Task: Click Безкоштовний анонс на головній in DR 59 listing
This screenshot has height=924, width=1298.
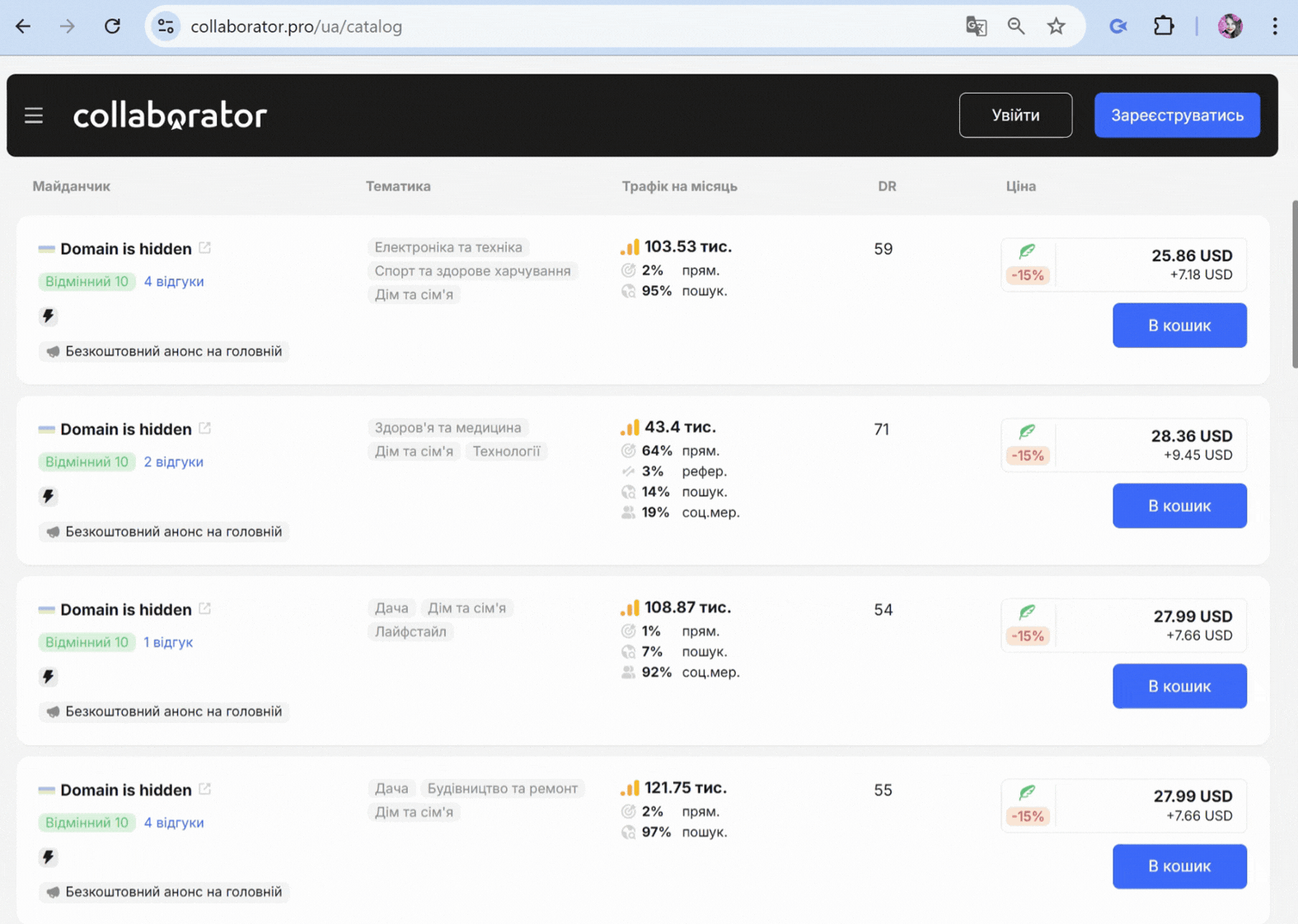Action: pos(164,351)
